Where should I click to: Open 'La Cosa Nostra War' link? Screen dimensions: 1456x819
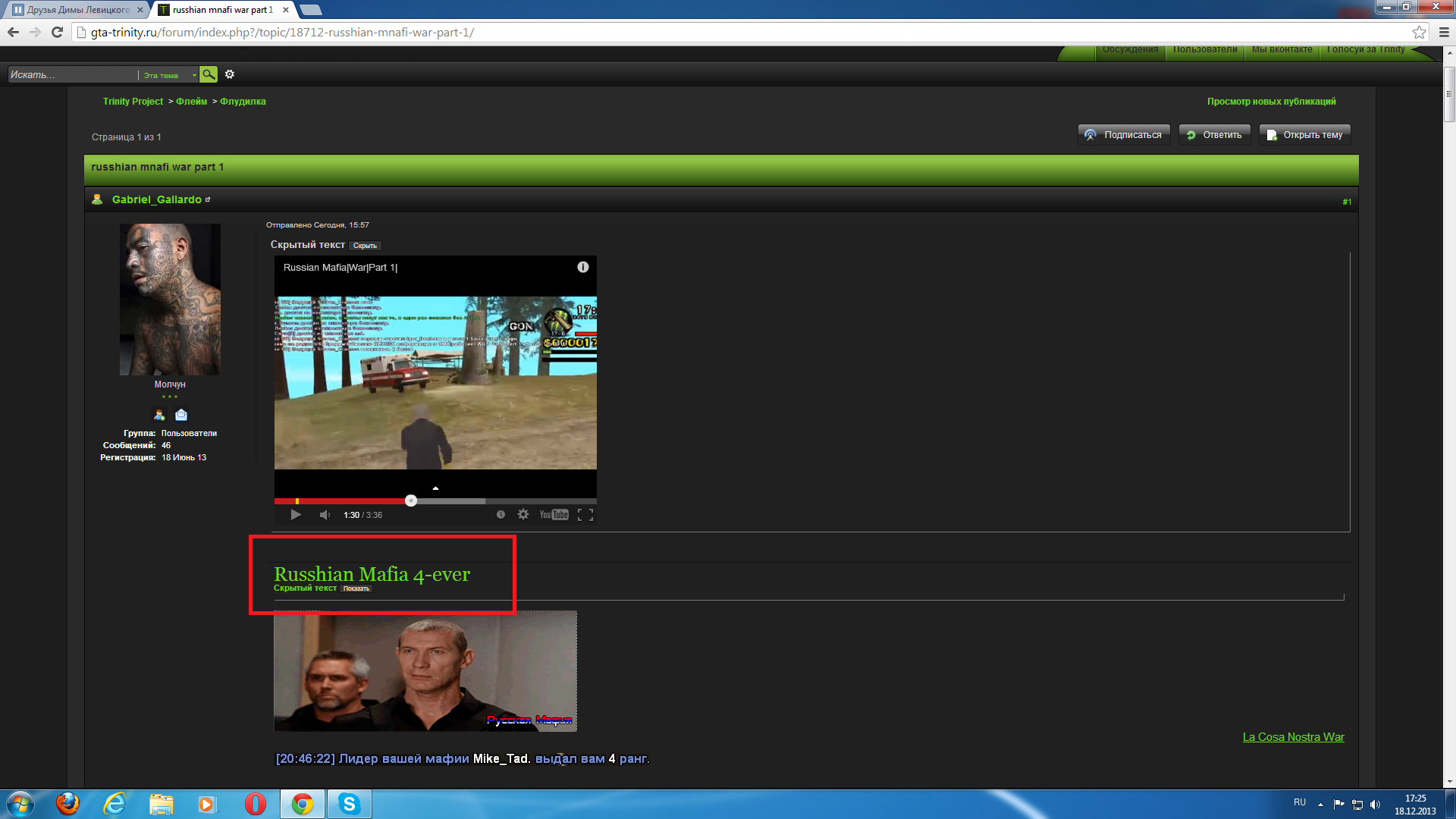[x=1293, y=737]
